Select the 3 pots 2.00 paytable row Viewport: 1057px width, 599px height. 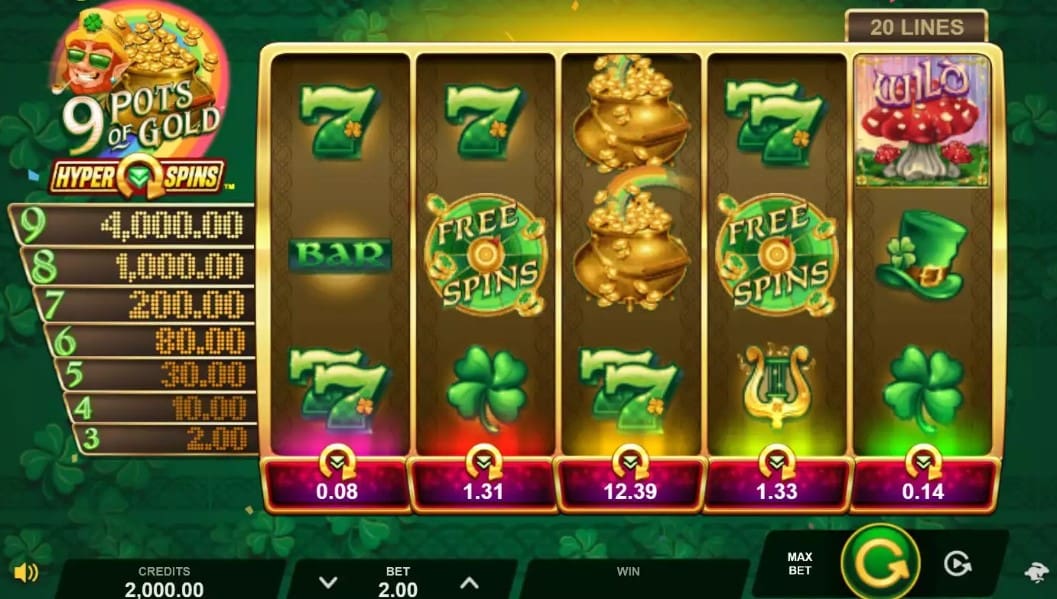coord(166,439)
